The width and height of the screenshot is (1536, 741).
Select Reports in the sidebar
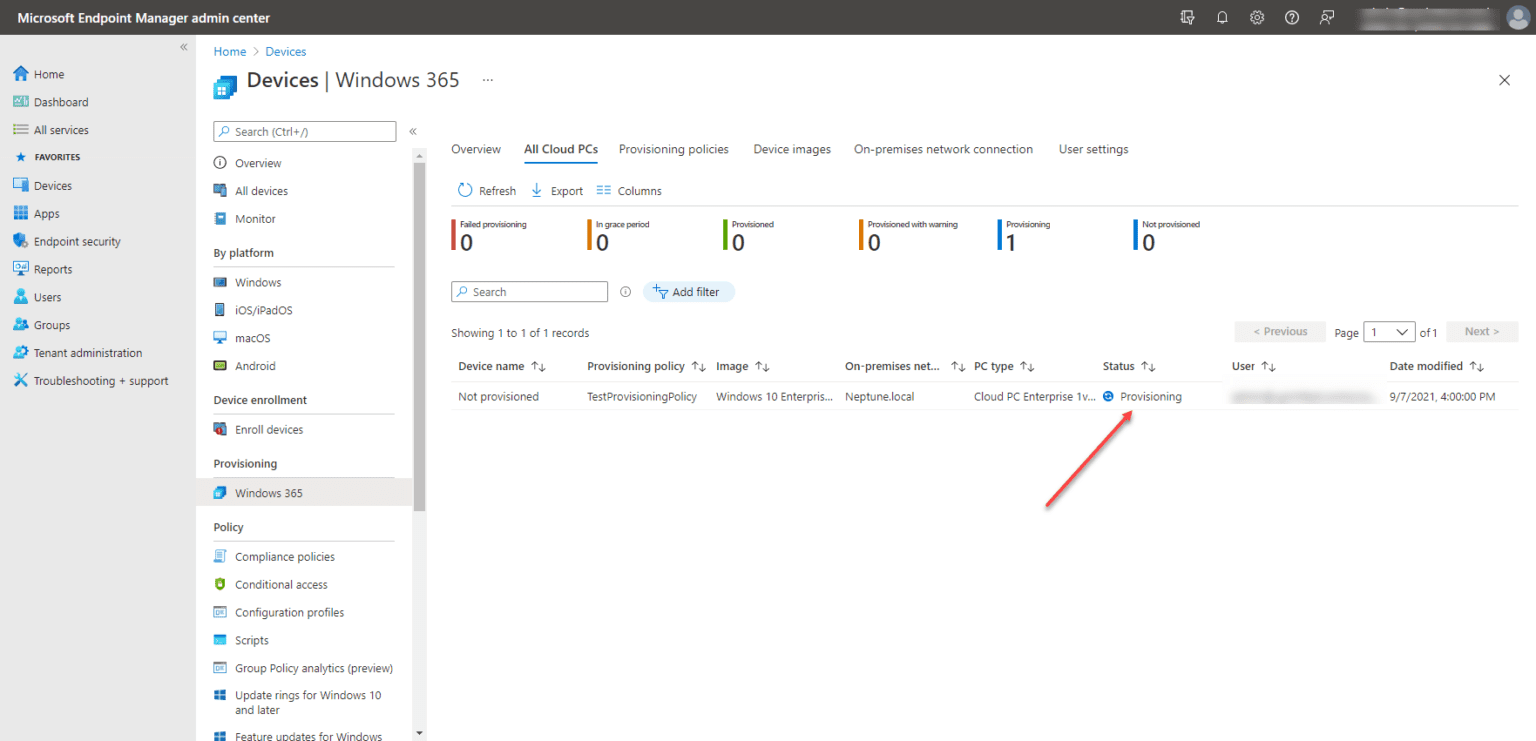53,269
